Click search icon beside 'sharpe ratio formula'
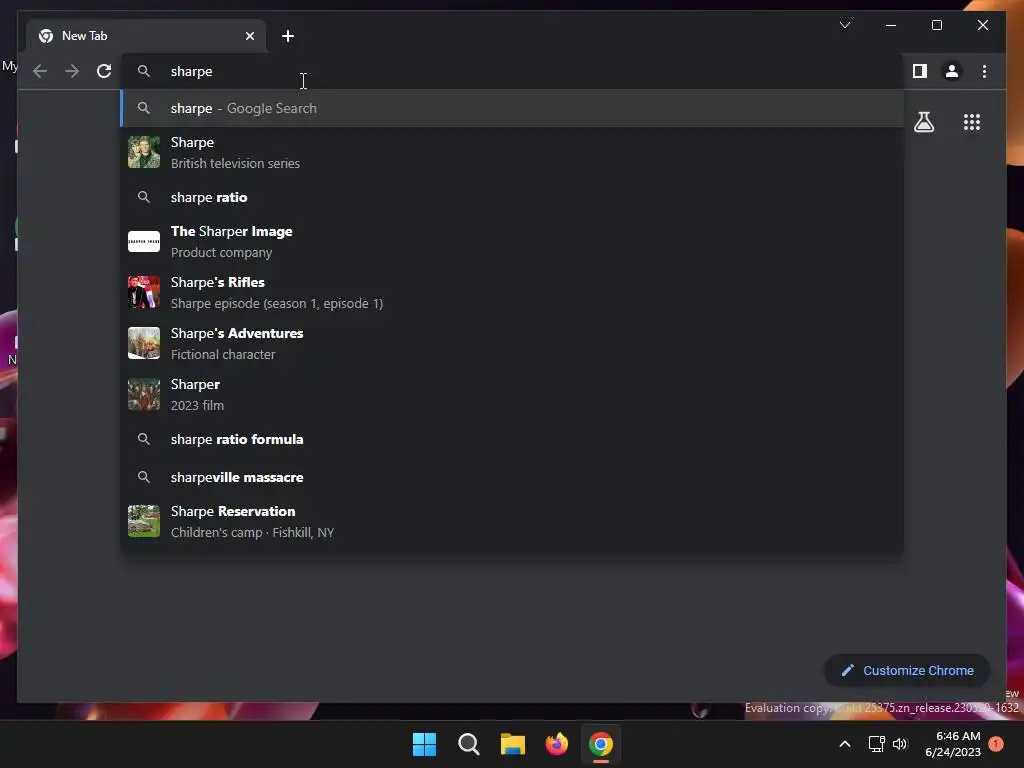1024x768 pixels. click(144, 440)
